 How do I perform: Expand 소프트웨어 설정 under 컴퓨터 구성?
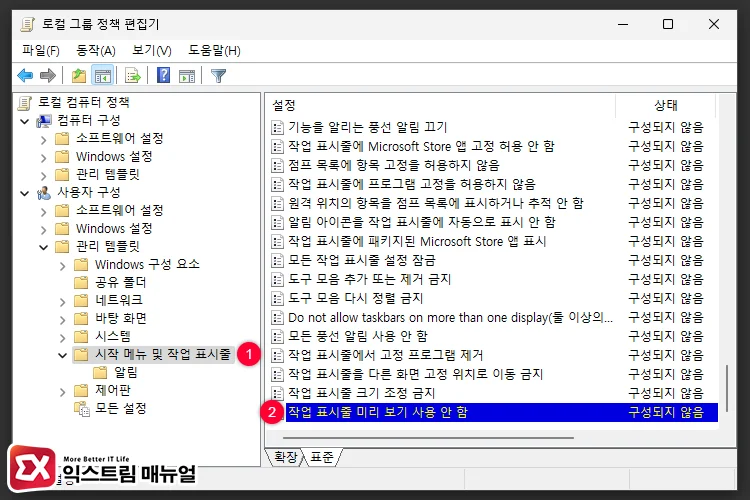(44, 140)
